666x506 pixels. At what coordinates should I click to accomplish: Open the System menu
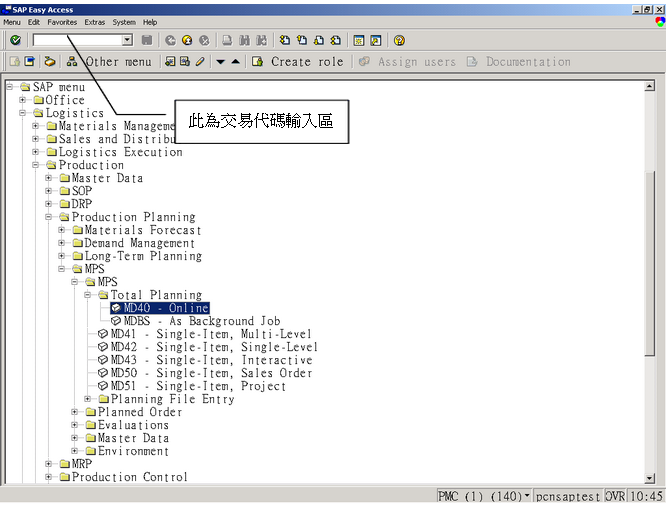click(124, 22)
